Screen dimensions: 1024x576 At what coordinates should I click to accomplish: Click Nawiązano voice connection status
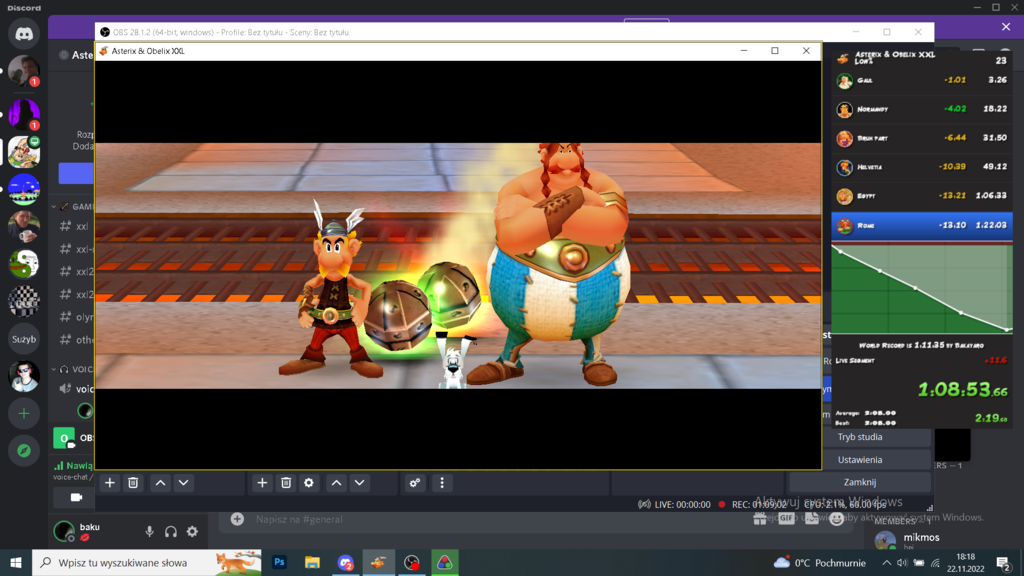(73, 466)
